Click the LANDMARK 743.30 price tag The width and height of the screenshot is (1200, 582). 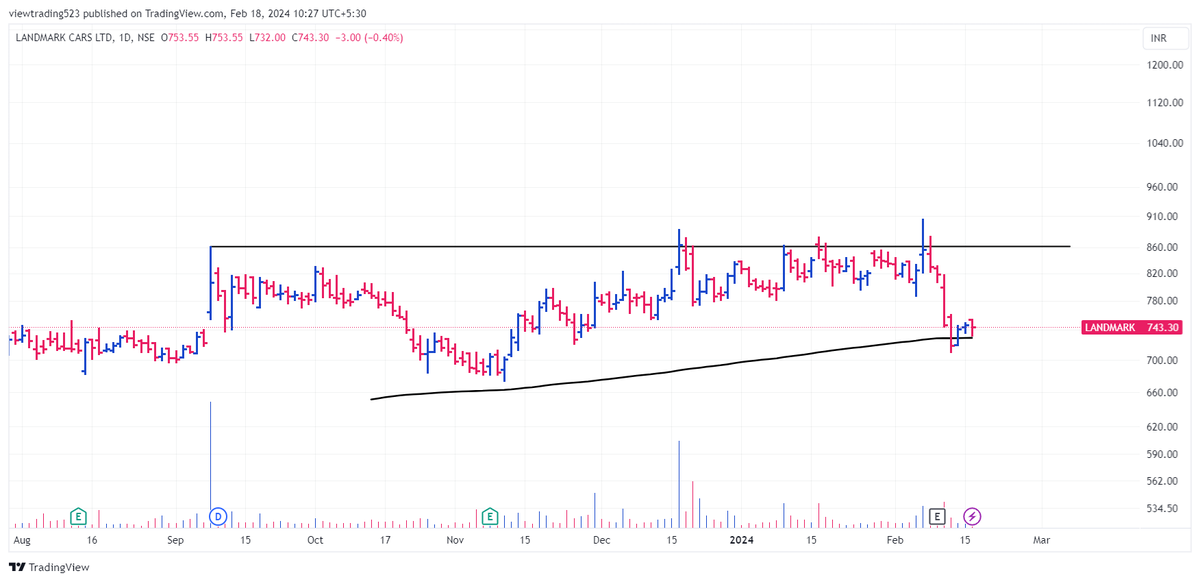point(1133,327)
